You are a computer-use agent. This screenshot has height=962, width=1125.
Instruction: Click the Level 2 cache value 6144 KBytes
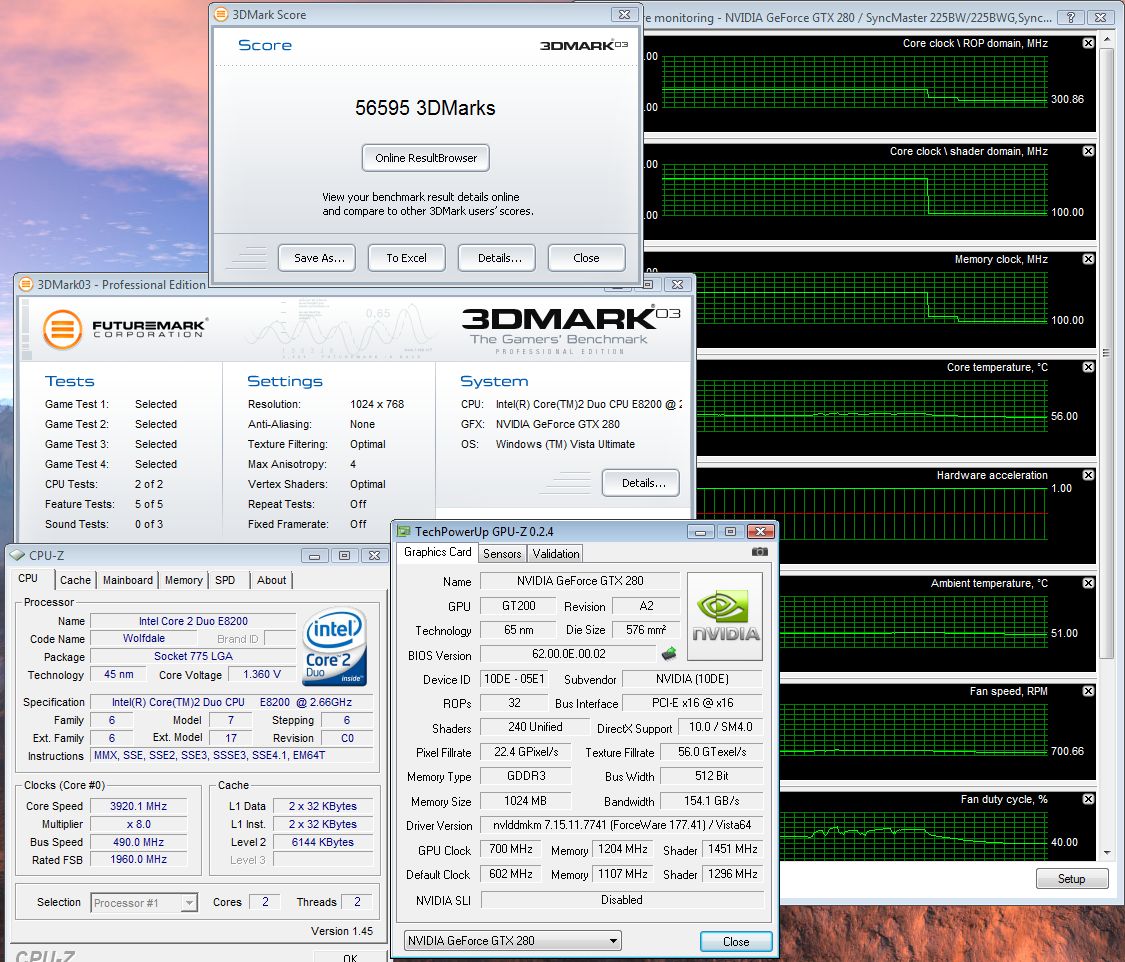coord(323,842)
